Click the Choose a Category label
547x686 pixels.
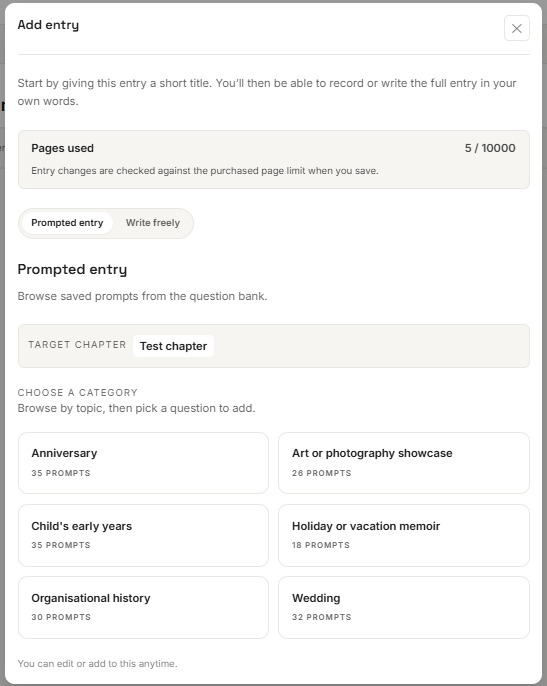tap(77, 392)
